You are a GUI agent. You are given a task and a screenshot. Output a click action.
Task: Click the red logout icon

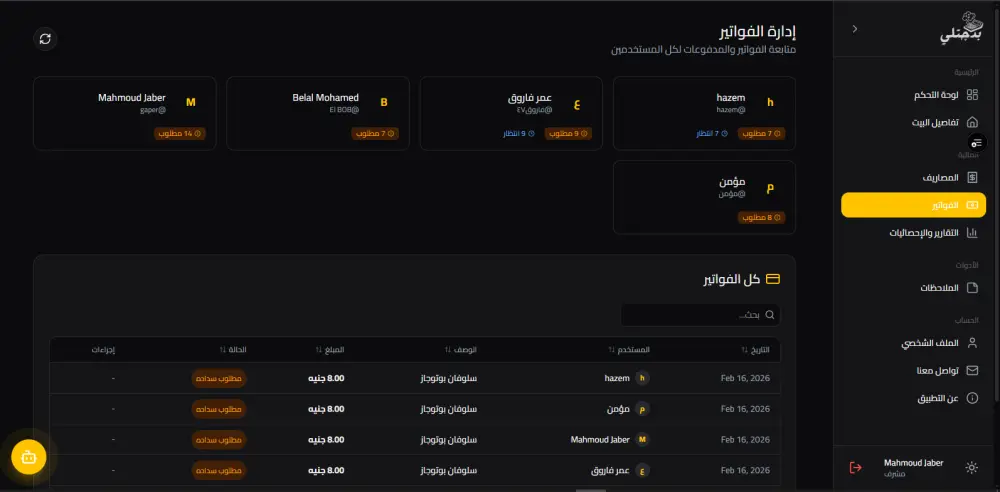856,468
